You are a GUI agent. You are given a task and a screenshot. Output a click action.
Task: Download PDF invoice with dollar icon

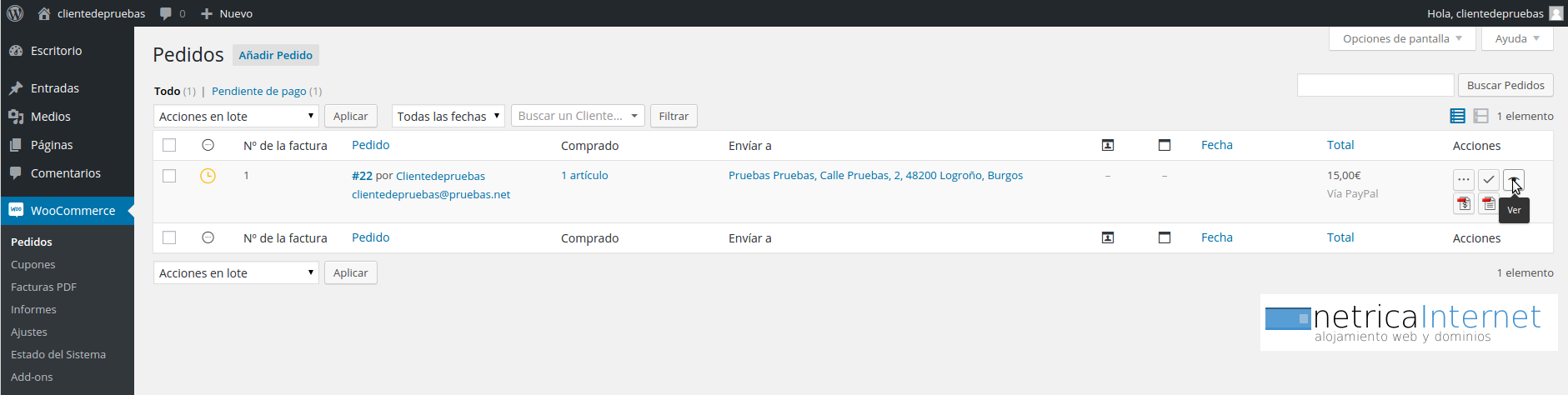point(1463,203)
